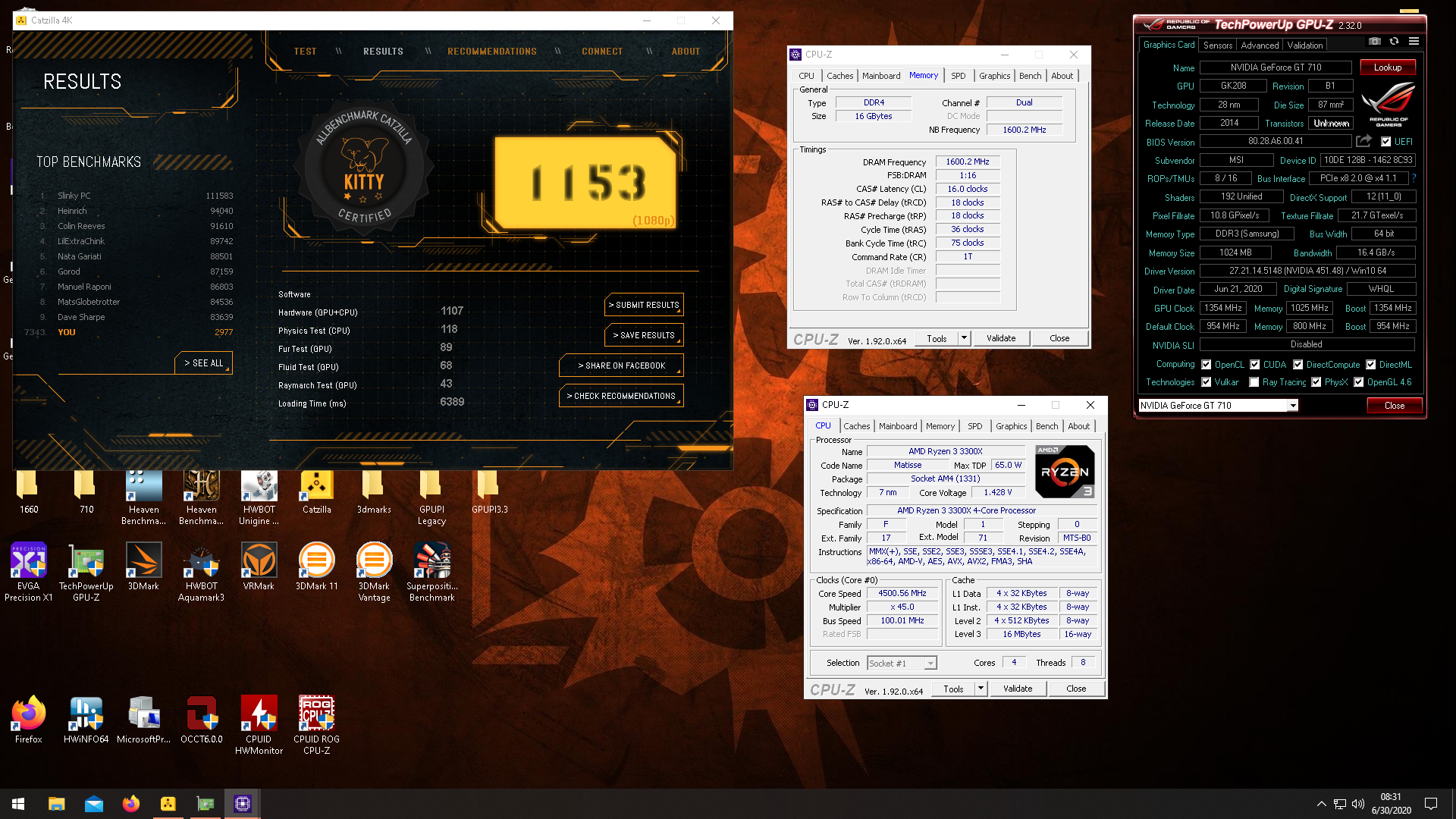Open the Catzilla desktop shortcut
The height and width of the screenshot is (819, 1456).
coord(317,491)
